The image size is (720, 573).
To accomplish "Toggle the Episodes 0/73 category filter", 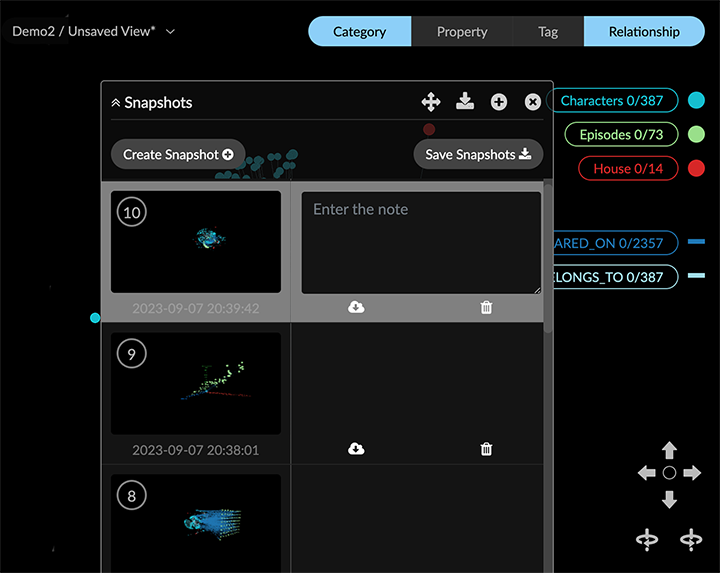I will (621, 134).
